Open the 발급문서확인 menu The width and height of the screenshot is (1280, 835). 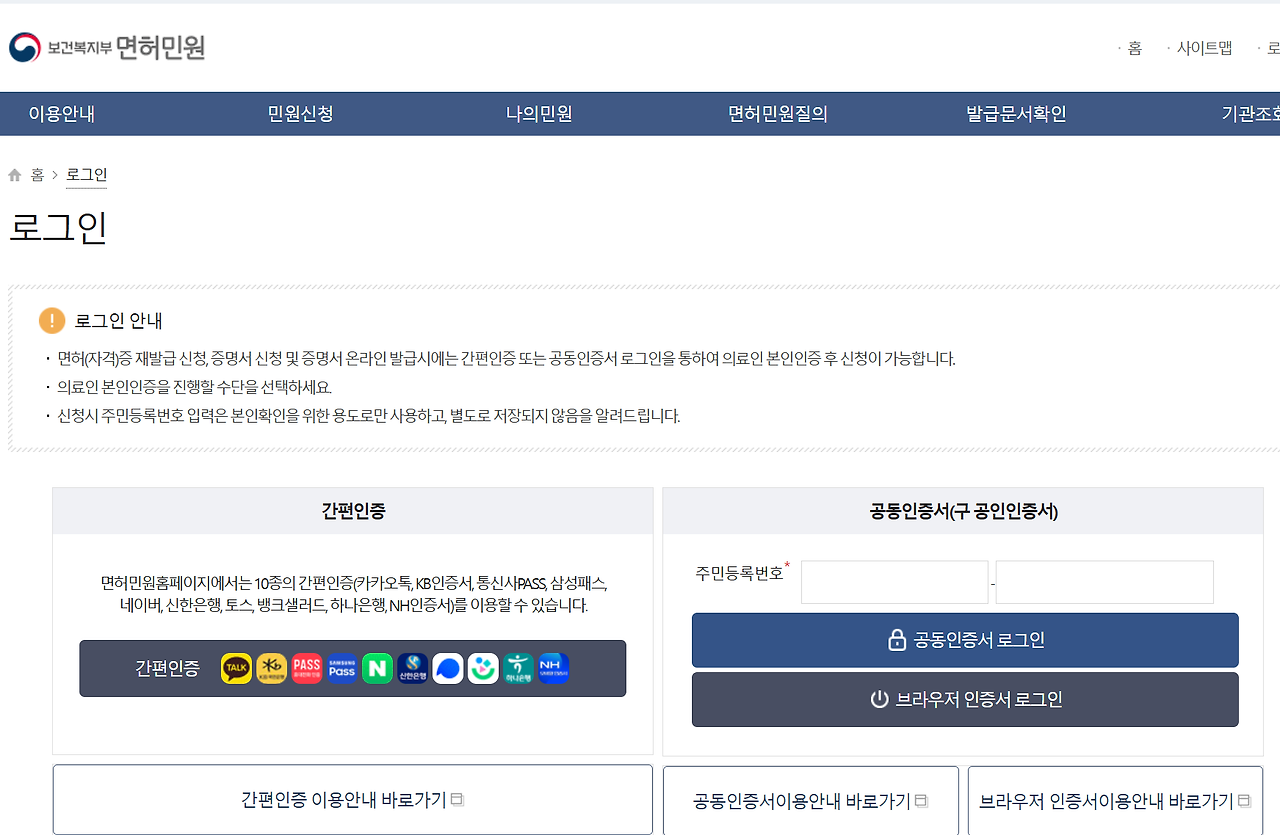tap(1016, 114)
